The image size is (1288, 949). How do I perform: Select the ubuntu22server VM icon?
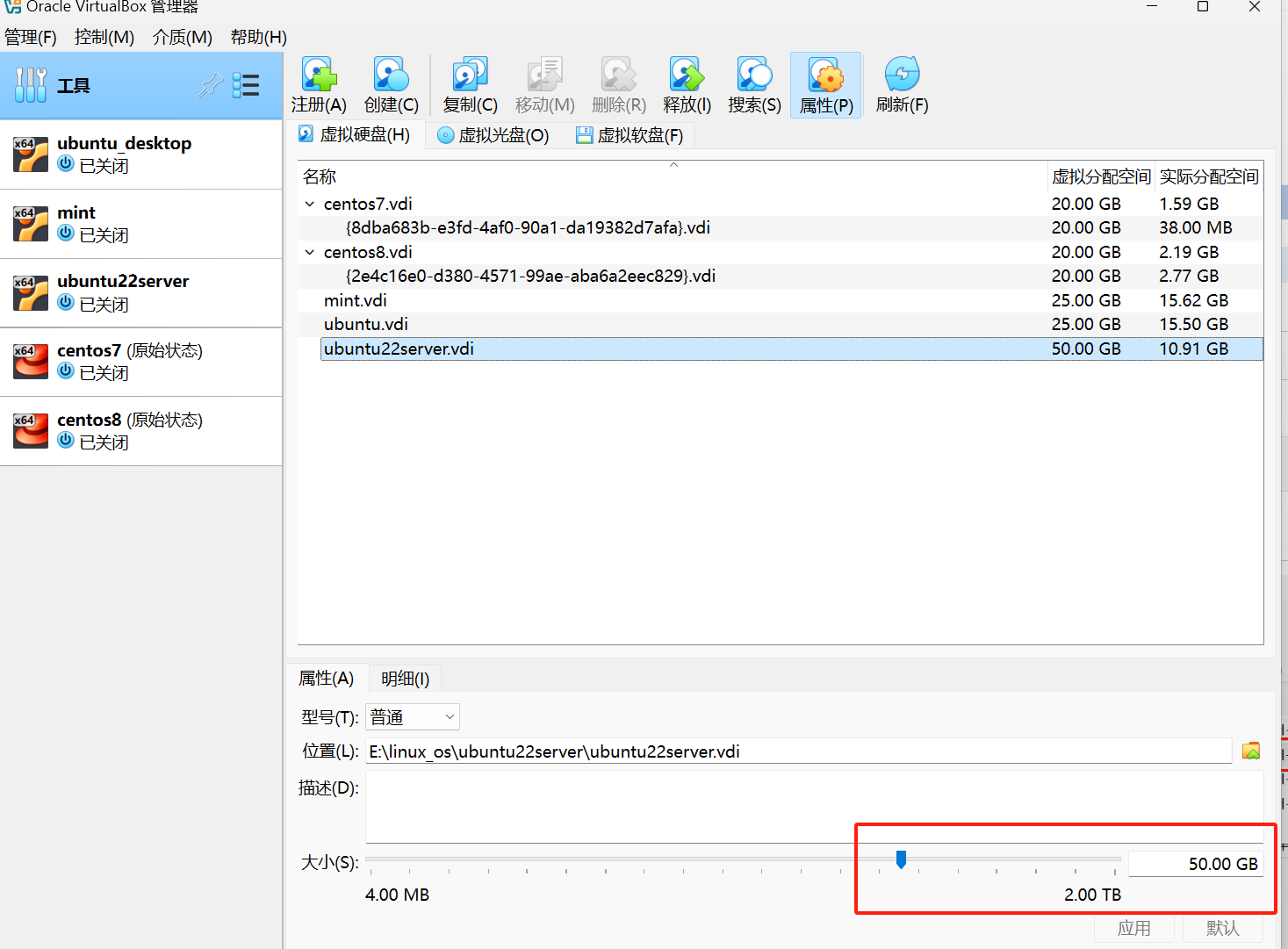[x=31, y=293]
